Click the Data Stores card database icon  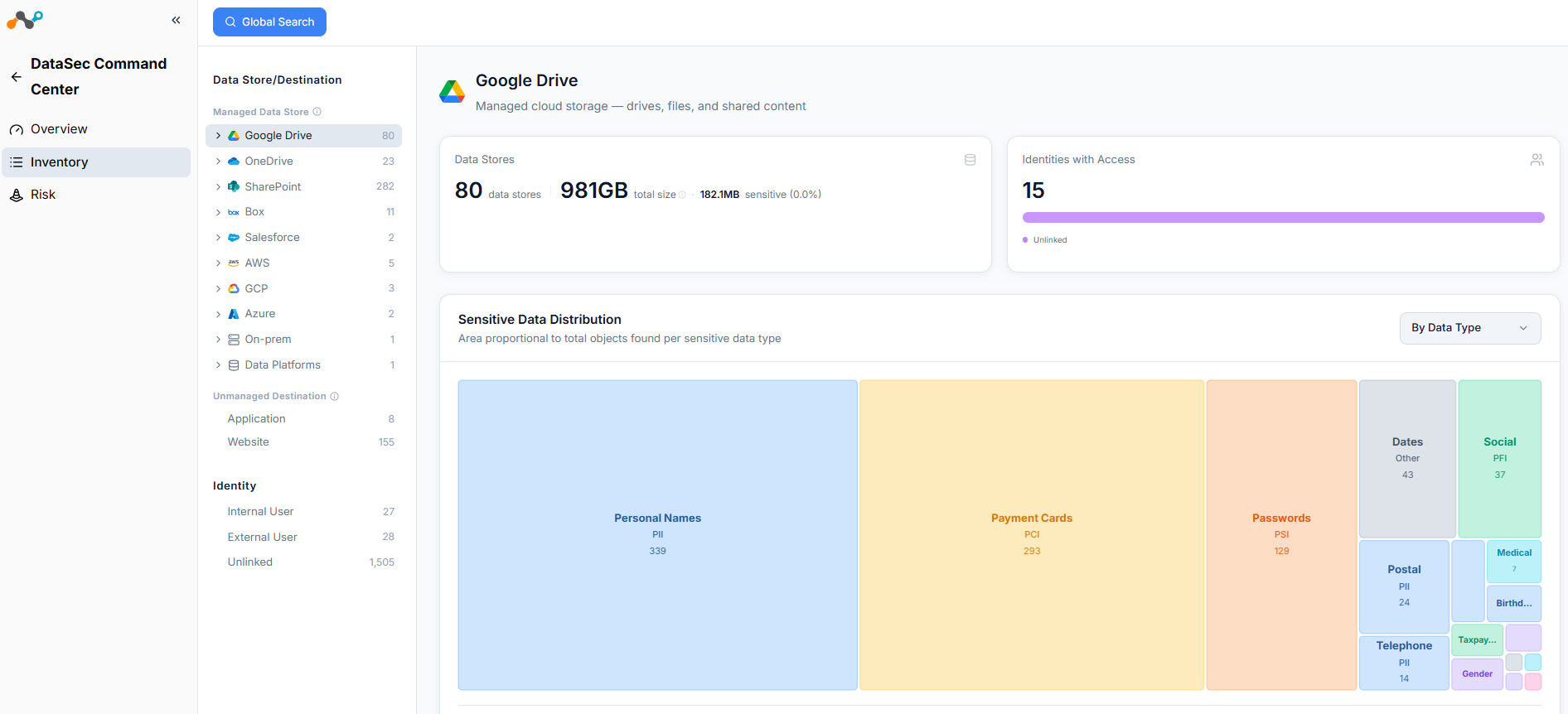[x=970, y=160]
